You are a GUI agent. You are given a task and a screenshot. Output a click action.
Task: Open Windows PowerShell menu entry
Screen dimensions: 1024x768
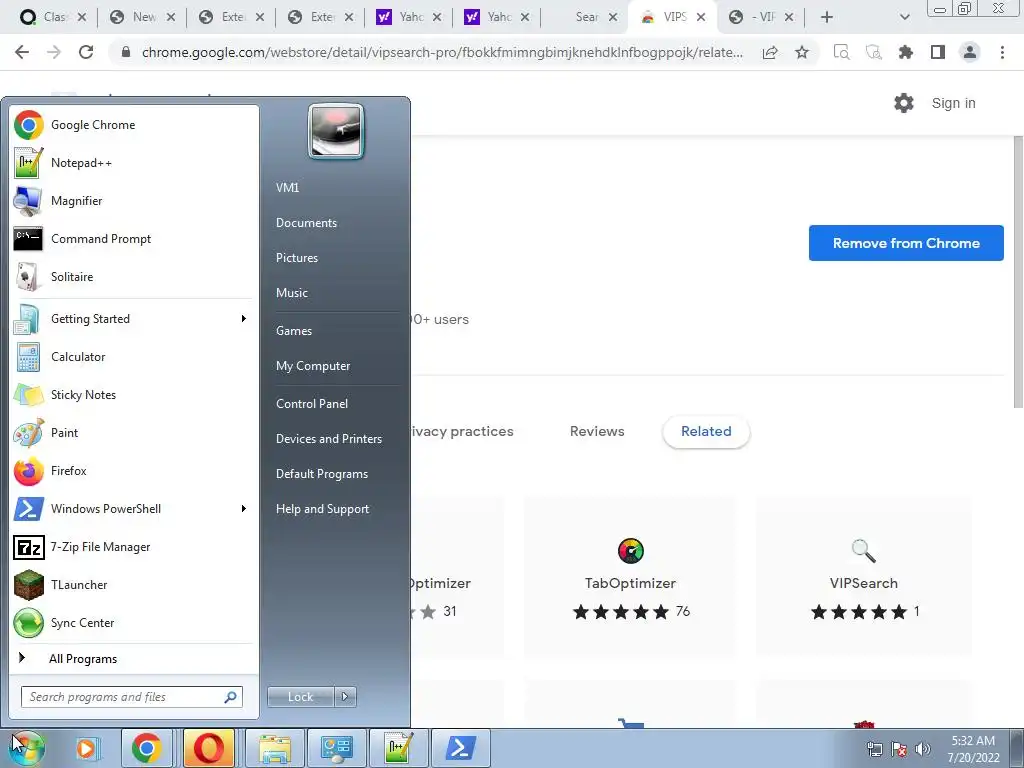pos(134,509)
